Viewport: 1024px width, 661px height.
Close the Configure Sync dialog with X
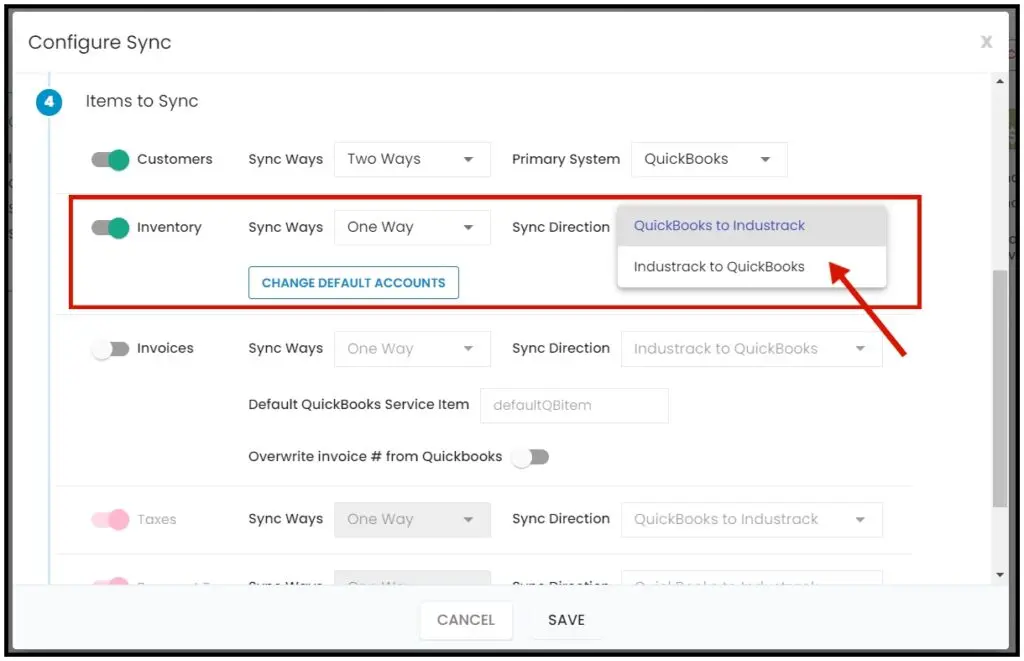tap(986, 42)
